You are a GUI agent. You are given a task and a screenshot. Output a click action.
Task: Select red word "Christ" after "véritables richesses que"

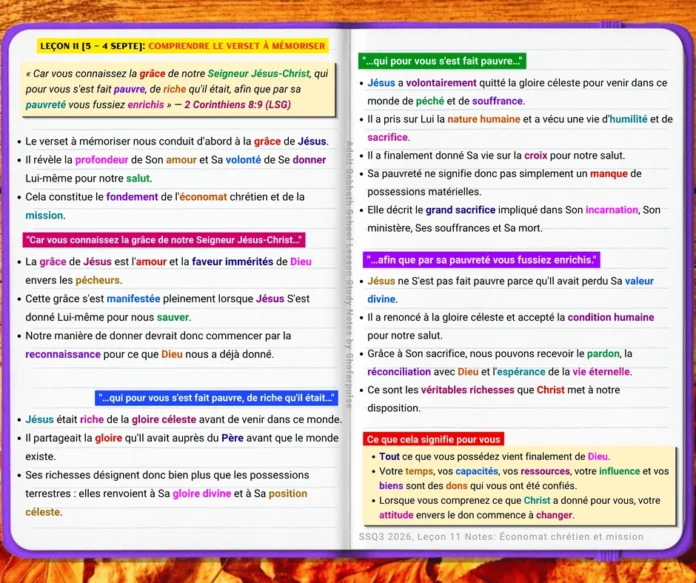(550, 390)
